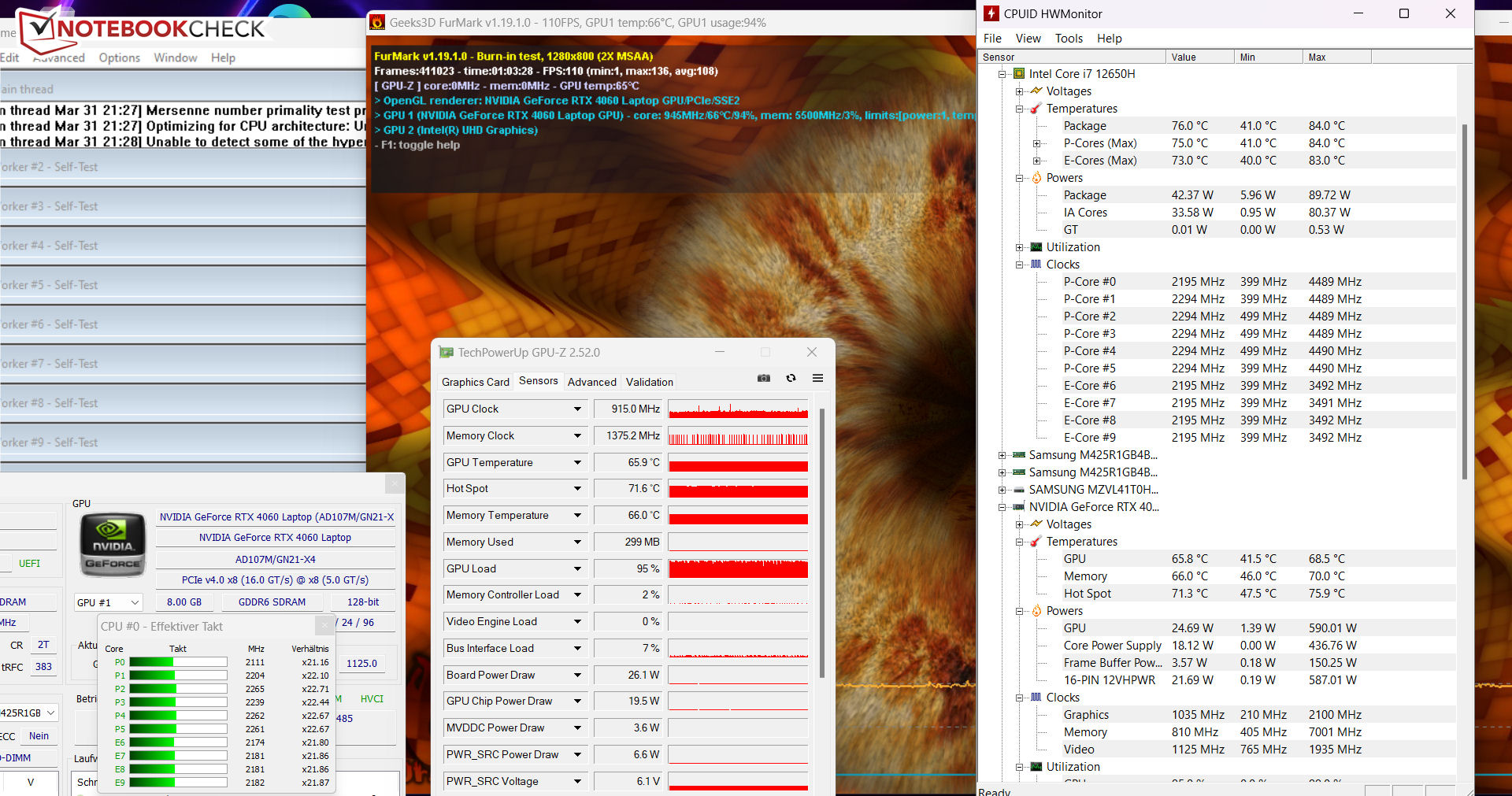Image resolution: width=1512 pixels, height=796 pixels.
Task: Click the Intel Core i7 12650H chip icon
Action: coord(1019,74)
